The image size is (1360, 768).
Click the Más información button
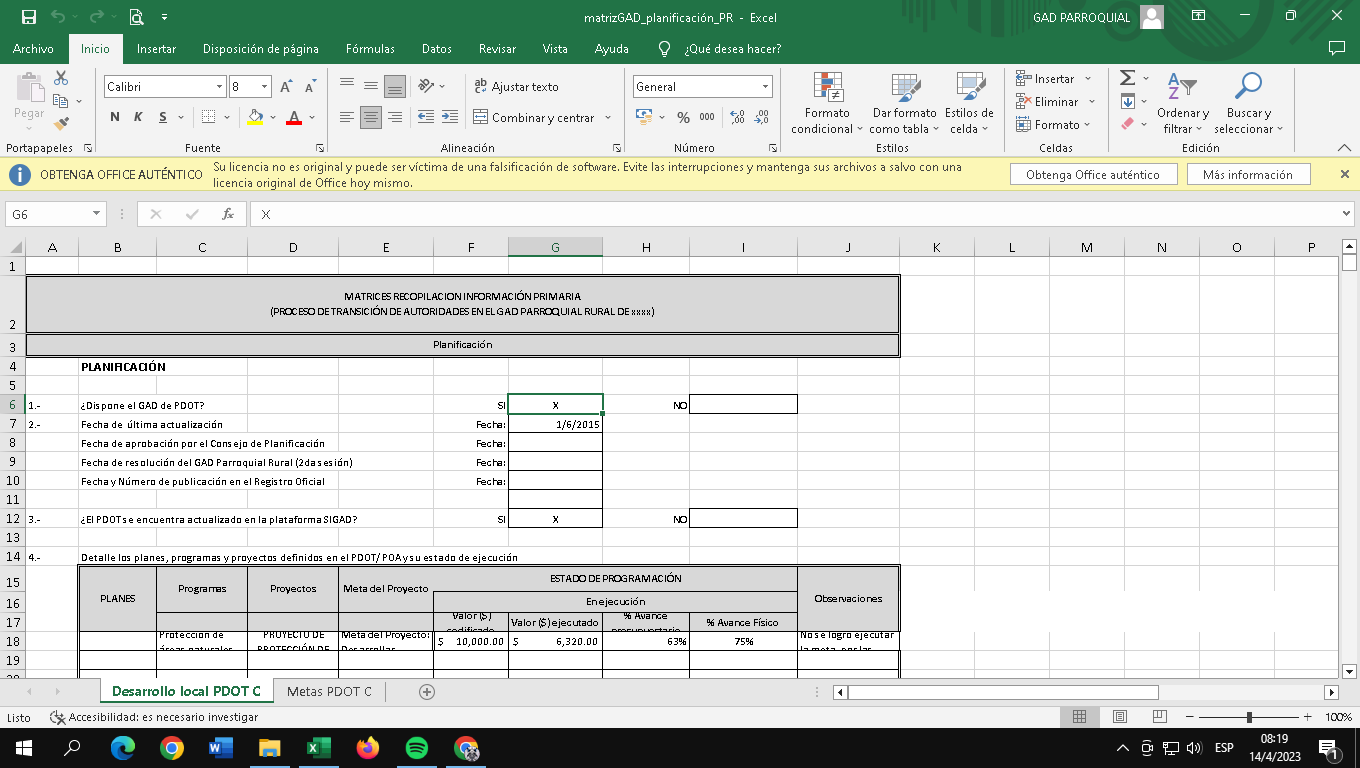(x=1247, y=175)
